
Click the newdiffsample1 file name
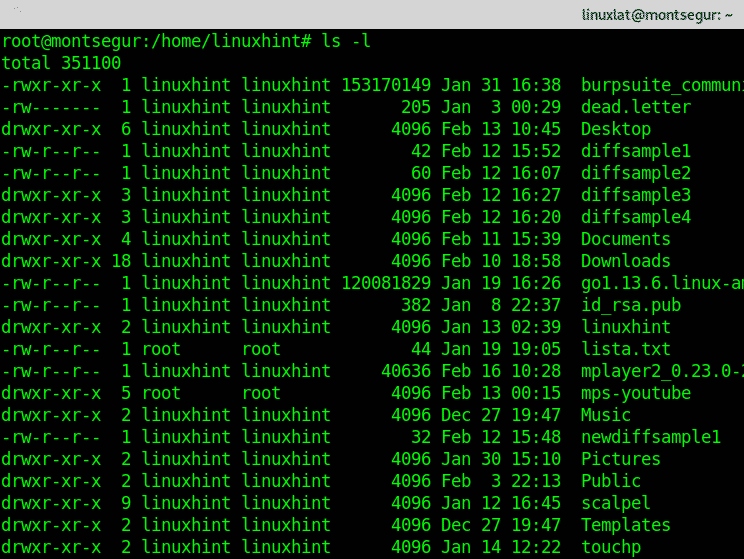coord(651,437)
